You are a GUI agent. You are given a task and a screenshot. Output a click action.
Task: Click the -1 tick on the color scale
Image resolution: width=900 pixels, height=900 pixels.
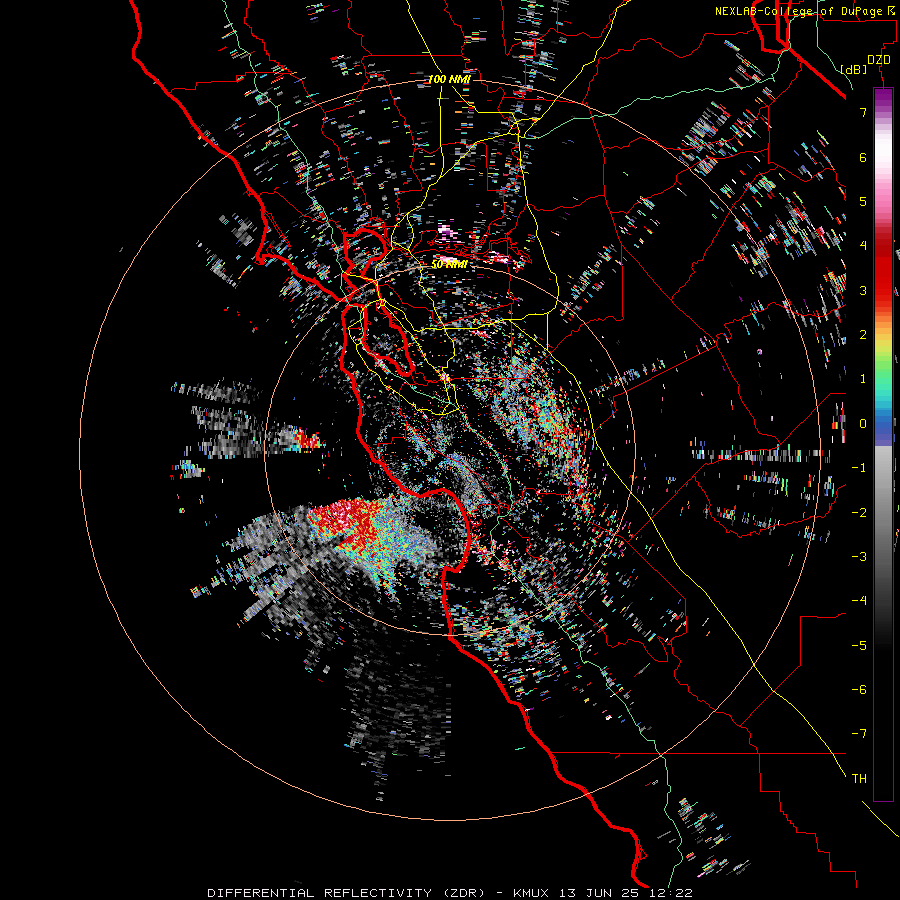tap(859, 468)
